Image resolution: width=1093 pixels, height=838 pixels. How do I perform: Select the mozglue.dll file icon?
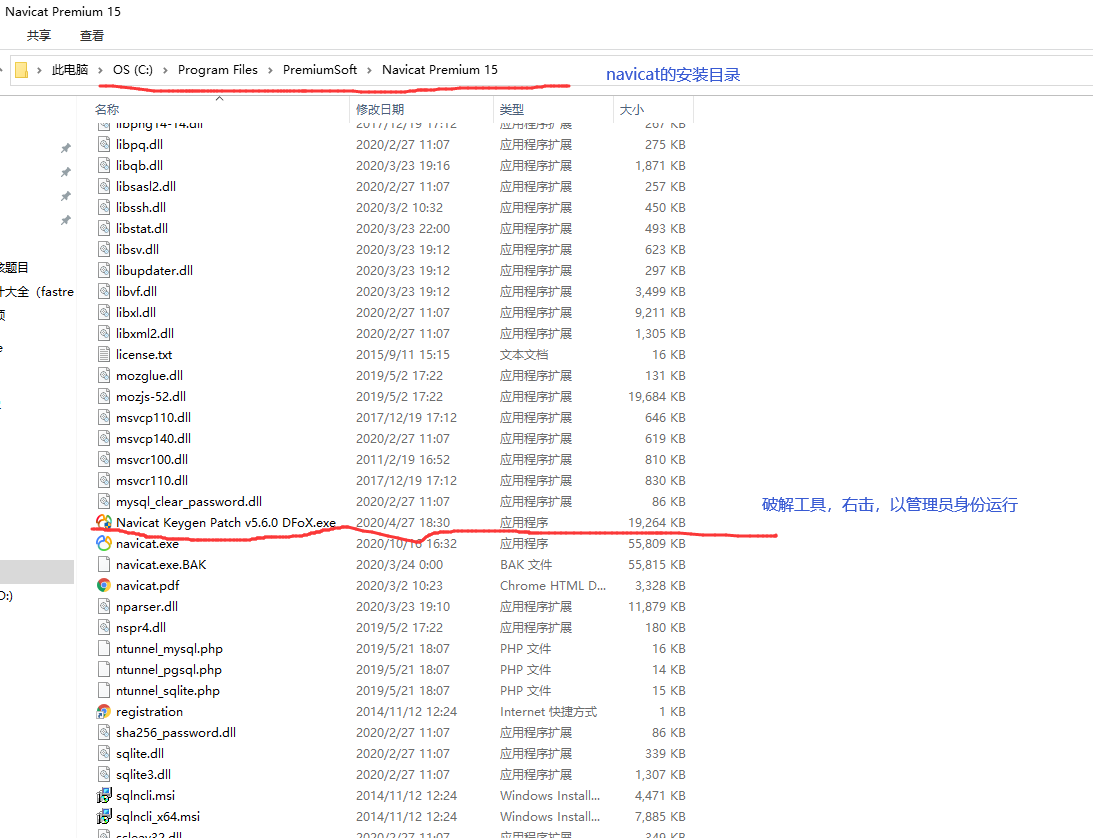(x=104, y=375)
